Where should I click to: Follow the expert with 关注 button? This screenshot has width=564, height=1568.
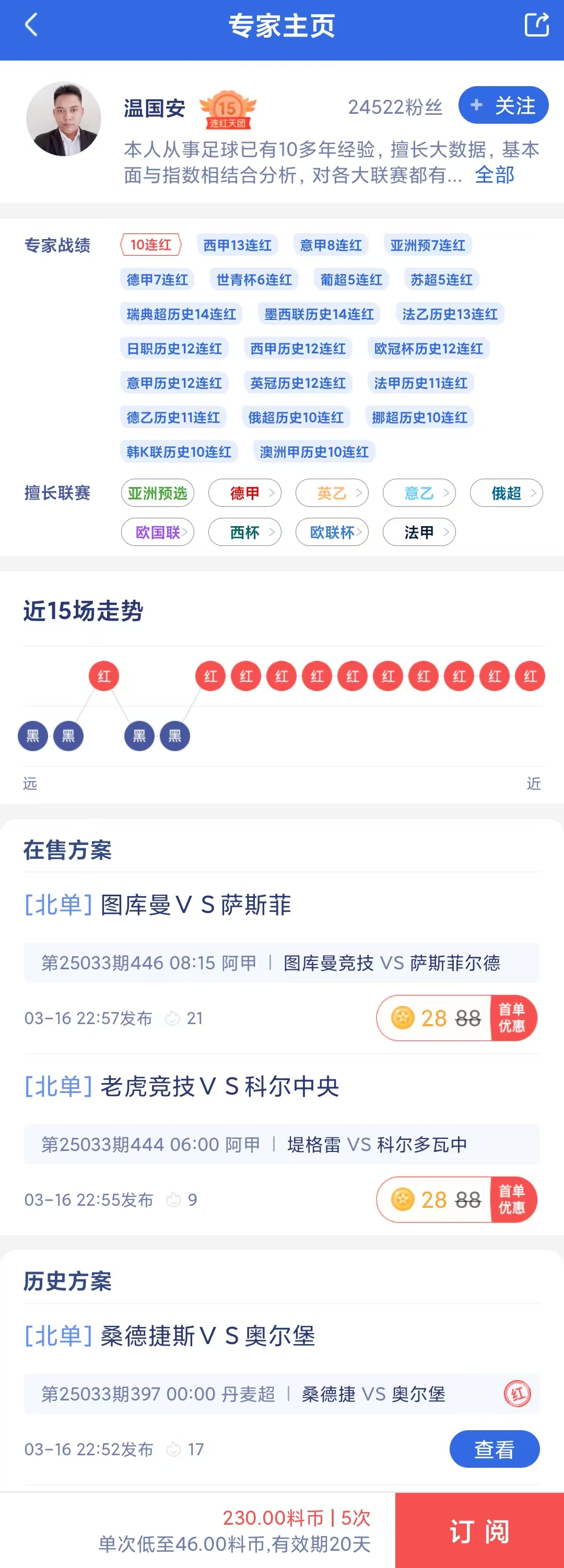pos(503,105)
